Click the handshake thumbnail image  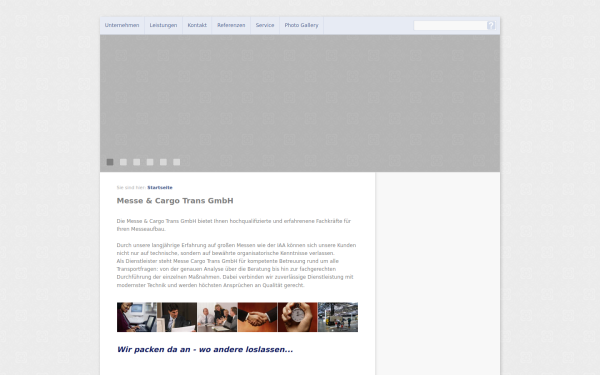[x=258, y=317]
